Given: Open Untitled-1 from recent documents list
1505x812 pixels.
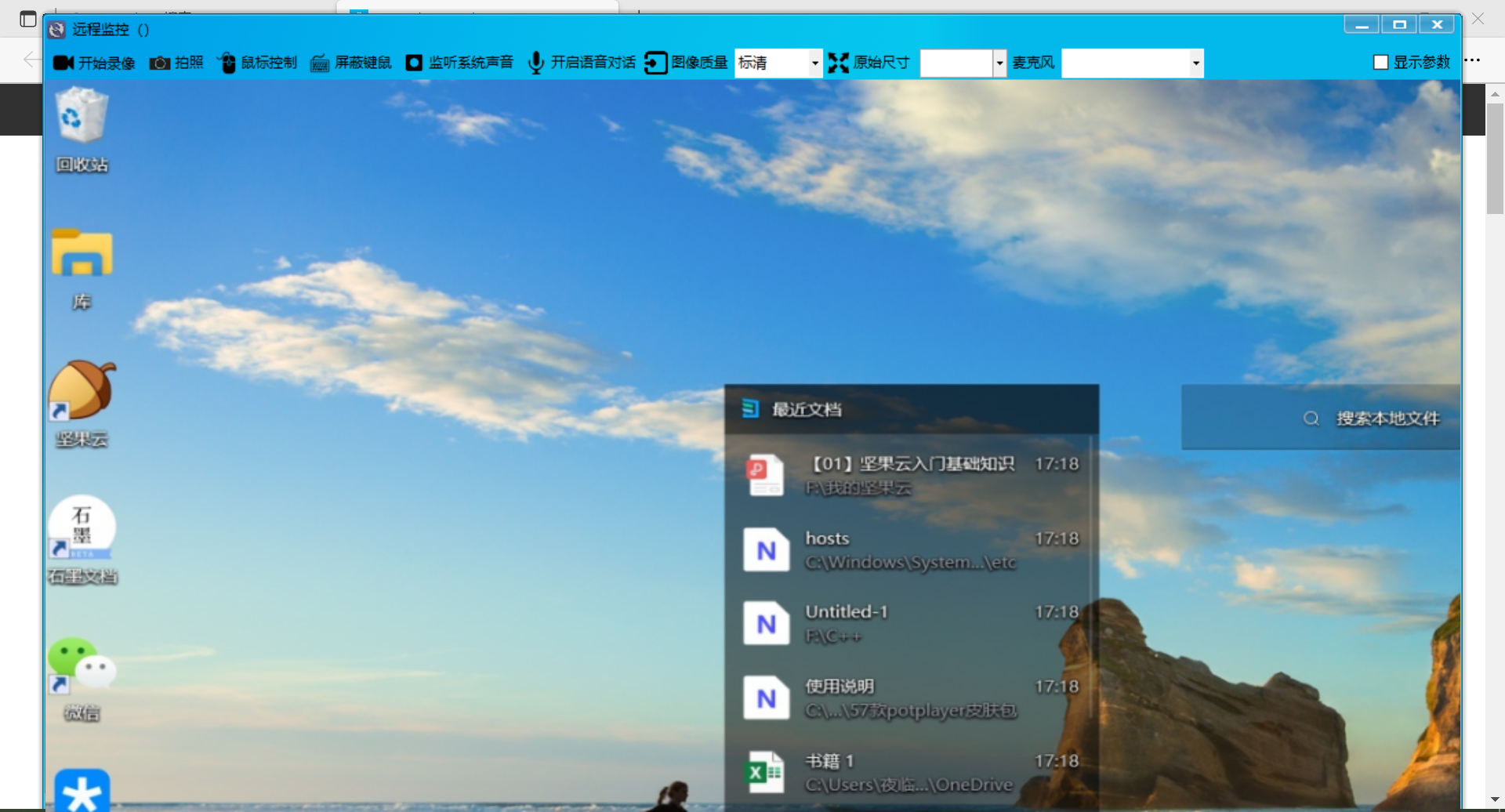Looking at the screenshot, I should [x=909, y=623].
